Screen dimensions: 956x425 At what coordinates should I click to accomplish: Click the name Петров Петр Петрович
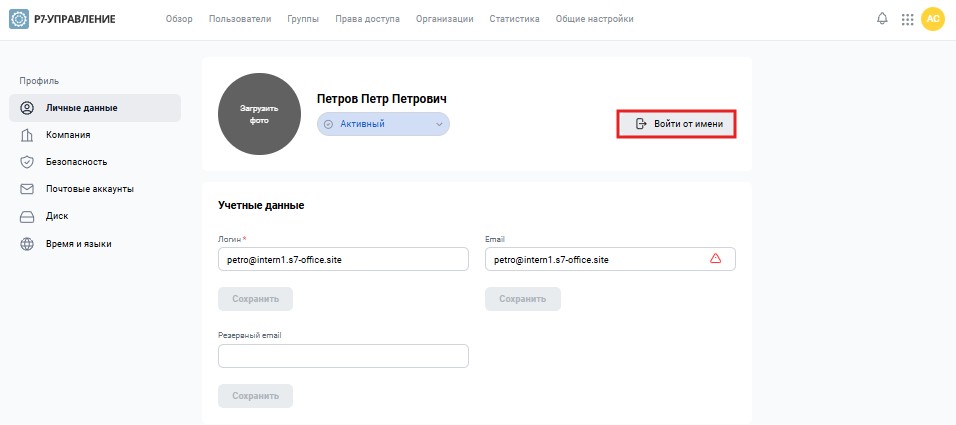tap(382, 99)
